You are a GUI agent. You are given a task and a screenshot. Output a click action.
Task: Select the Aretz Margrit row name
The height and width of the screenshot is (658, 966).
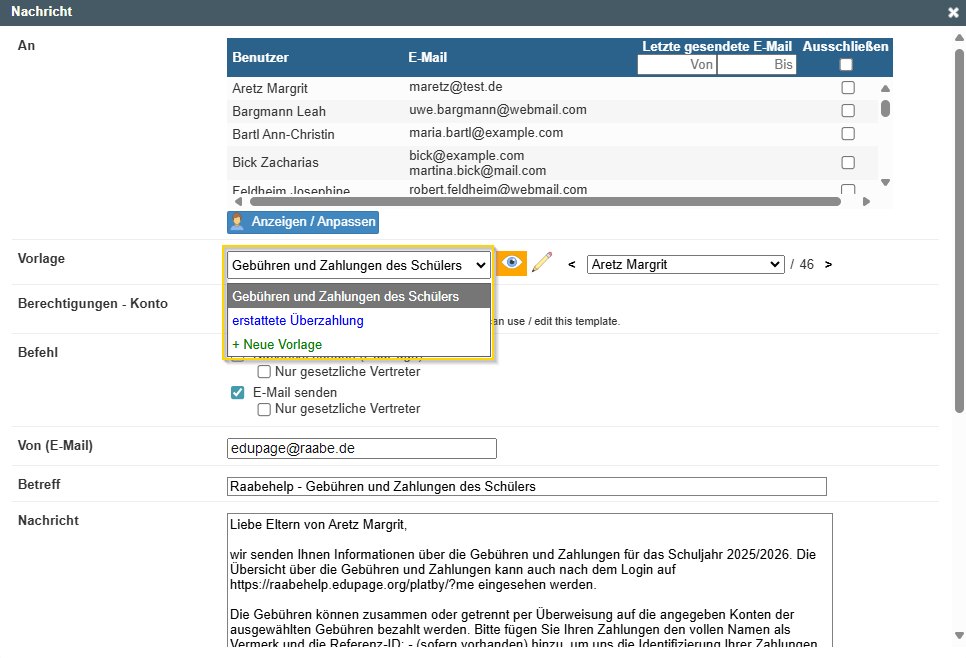[270, 88]
